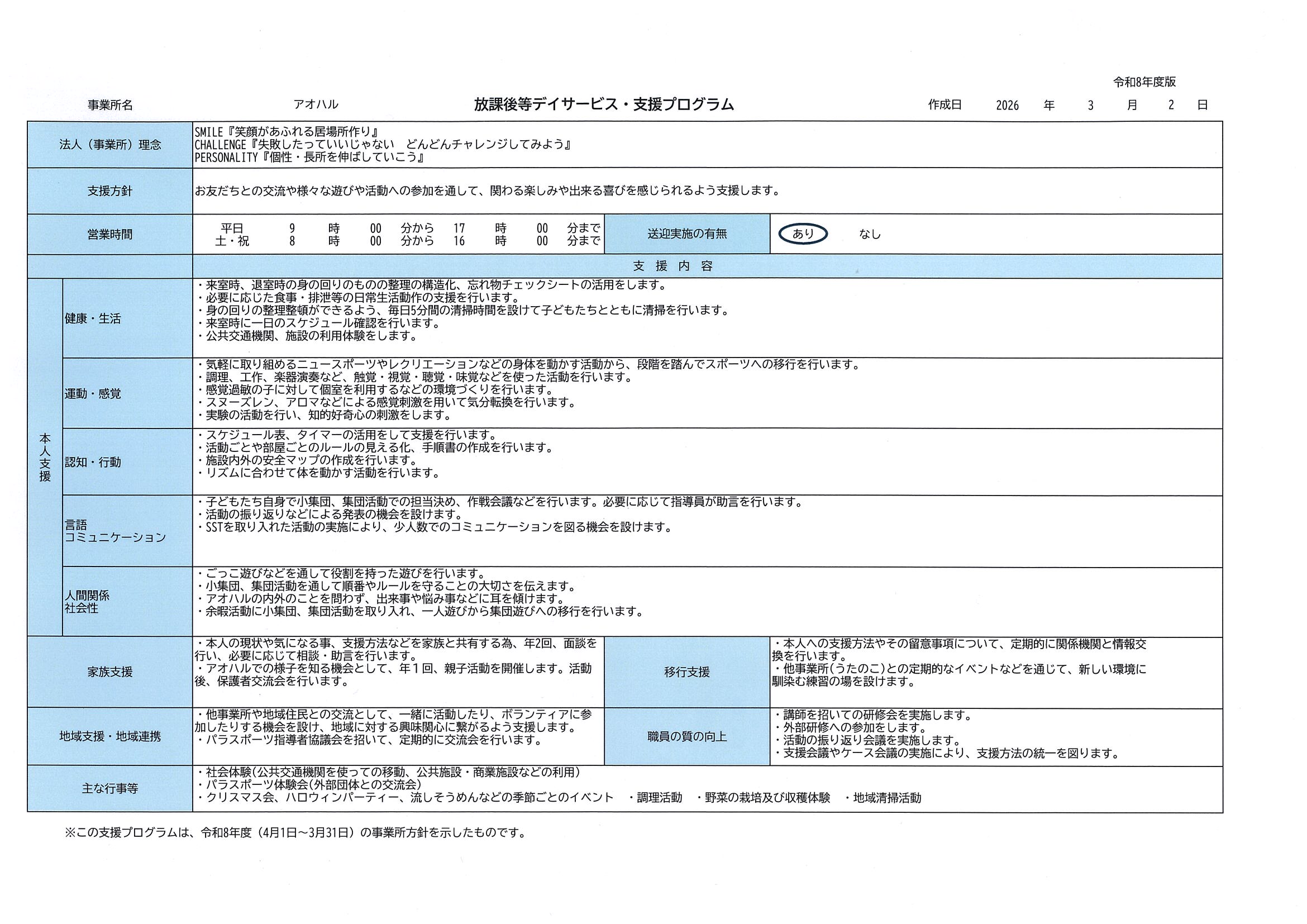Viewport: 1307px width, 924px height.
Task: Select the circled あり option
Action: pyautogui.click(x=803, y=234)
